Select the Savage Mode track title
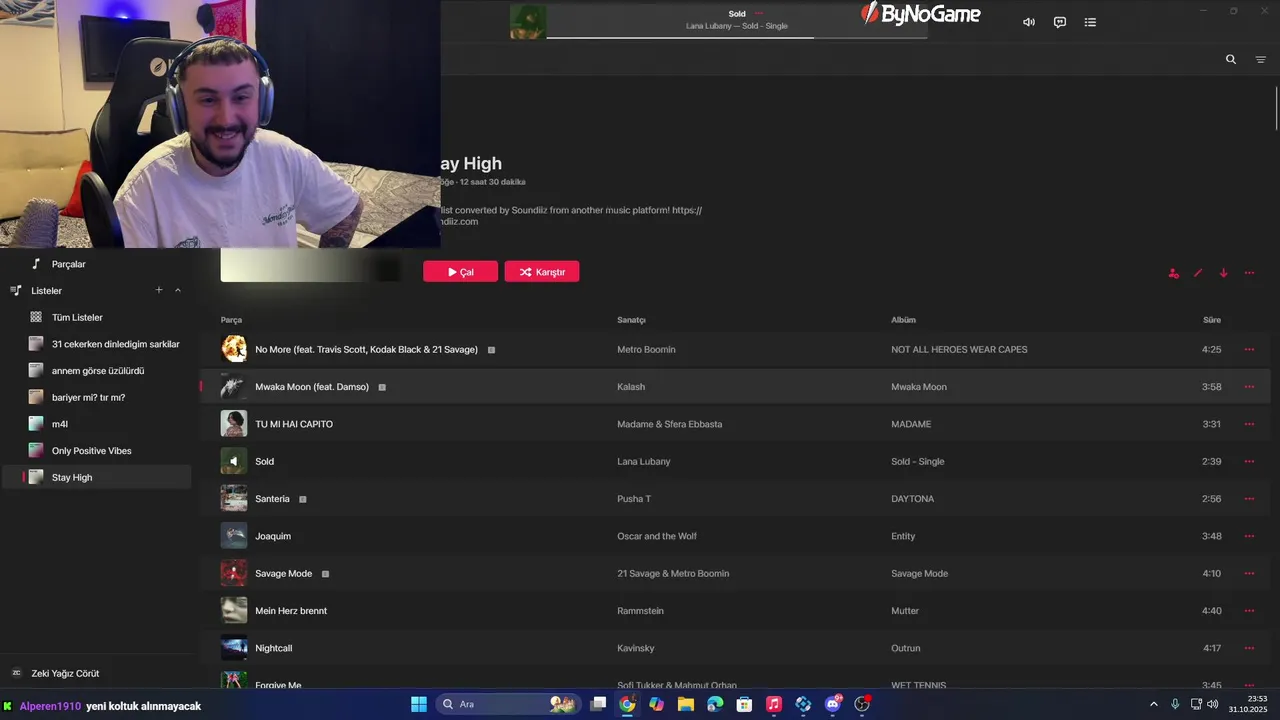 [284, 574]
